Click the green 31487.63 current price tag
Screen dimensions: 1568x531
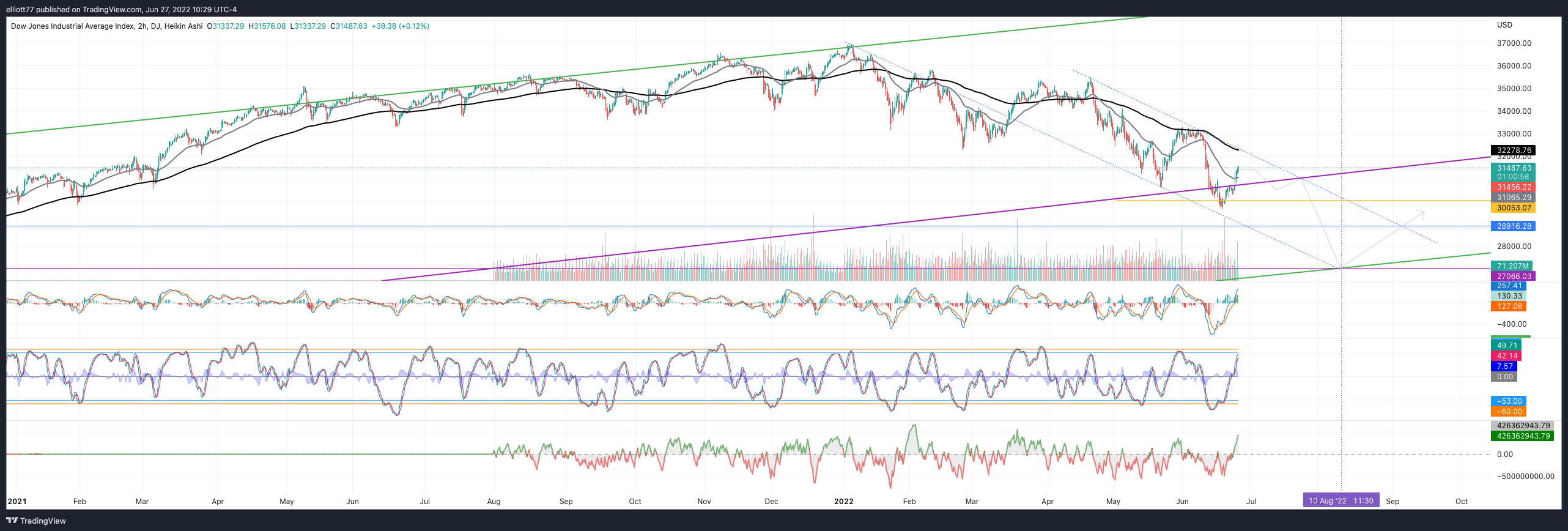click(1514, 168)
